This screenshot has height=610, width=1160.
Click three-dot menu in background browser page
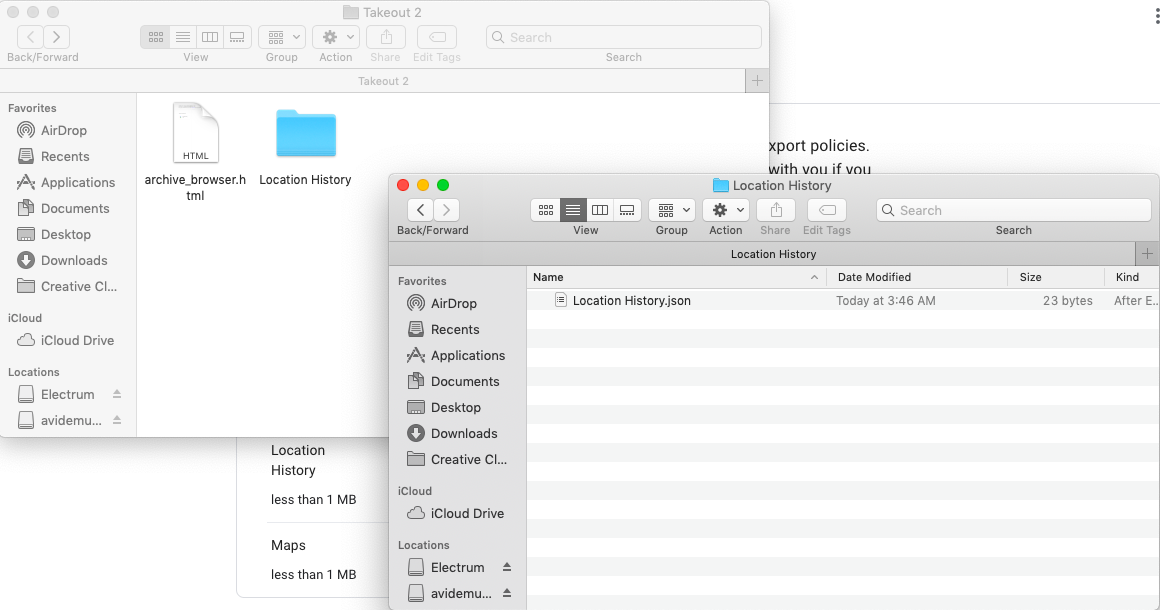pyautogui.click(x=1156, y=15)
